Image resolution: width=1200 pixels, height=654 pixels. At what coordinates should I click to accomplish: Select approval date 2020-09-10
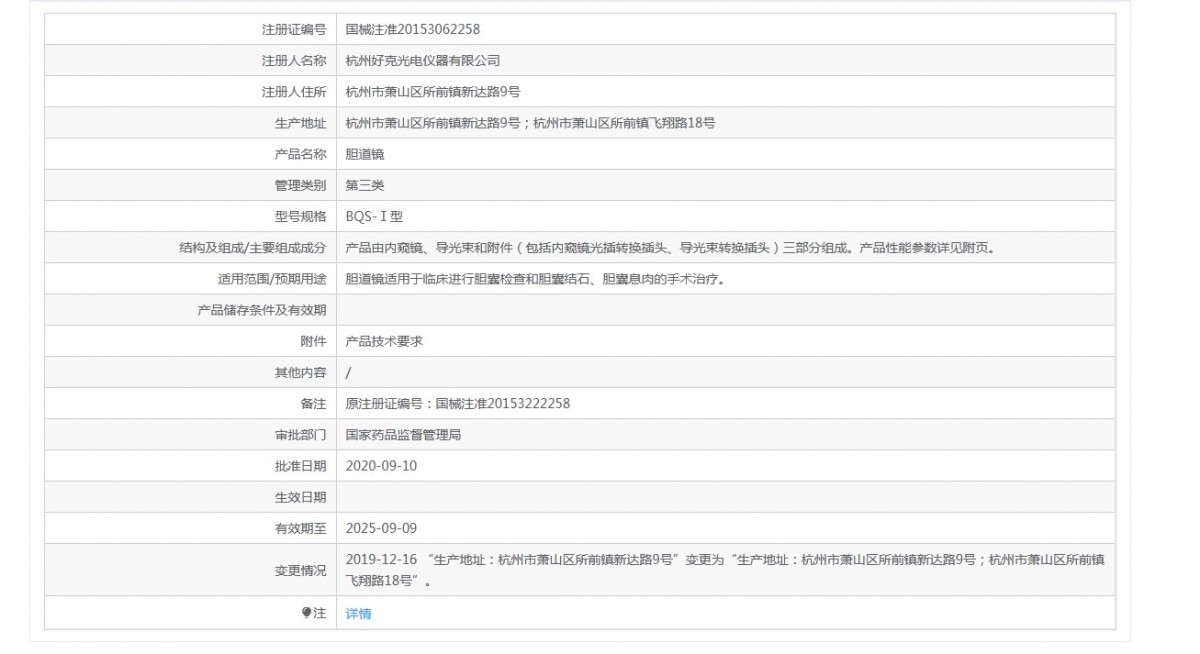pyautogui.click(x=381, y=465)
